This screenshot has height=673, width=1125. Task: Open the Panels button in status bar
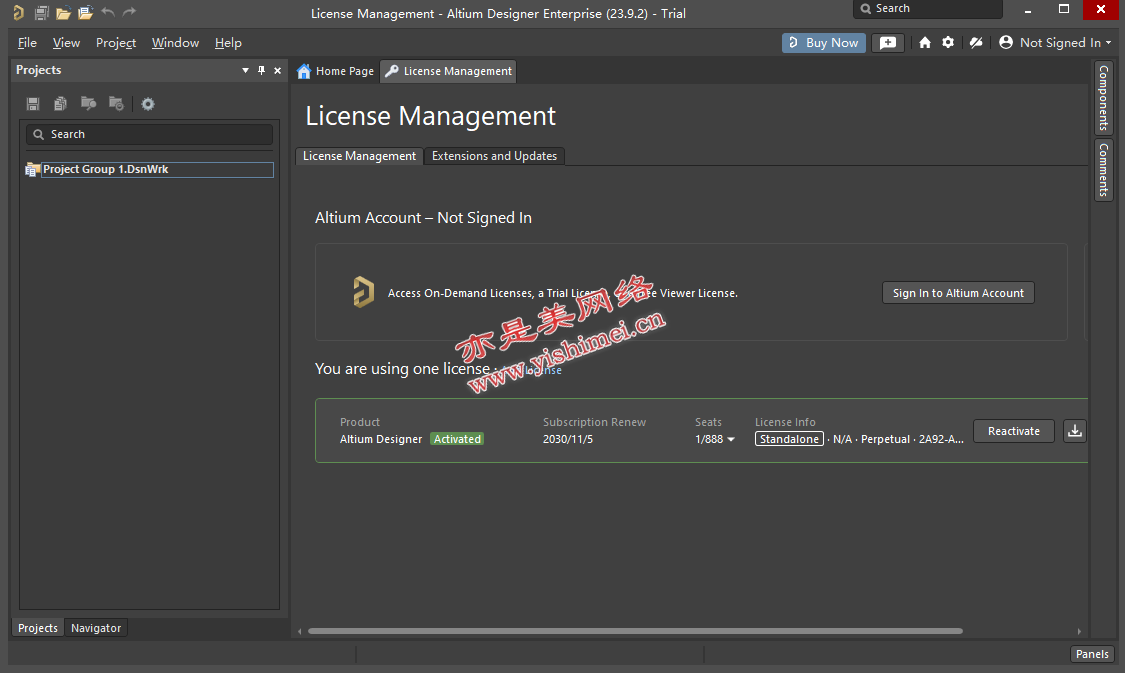click(x=1092, y=654)
